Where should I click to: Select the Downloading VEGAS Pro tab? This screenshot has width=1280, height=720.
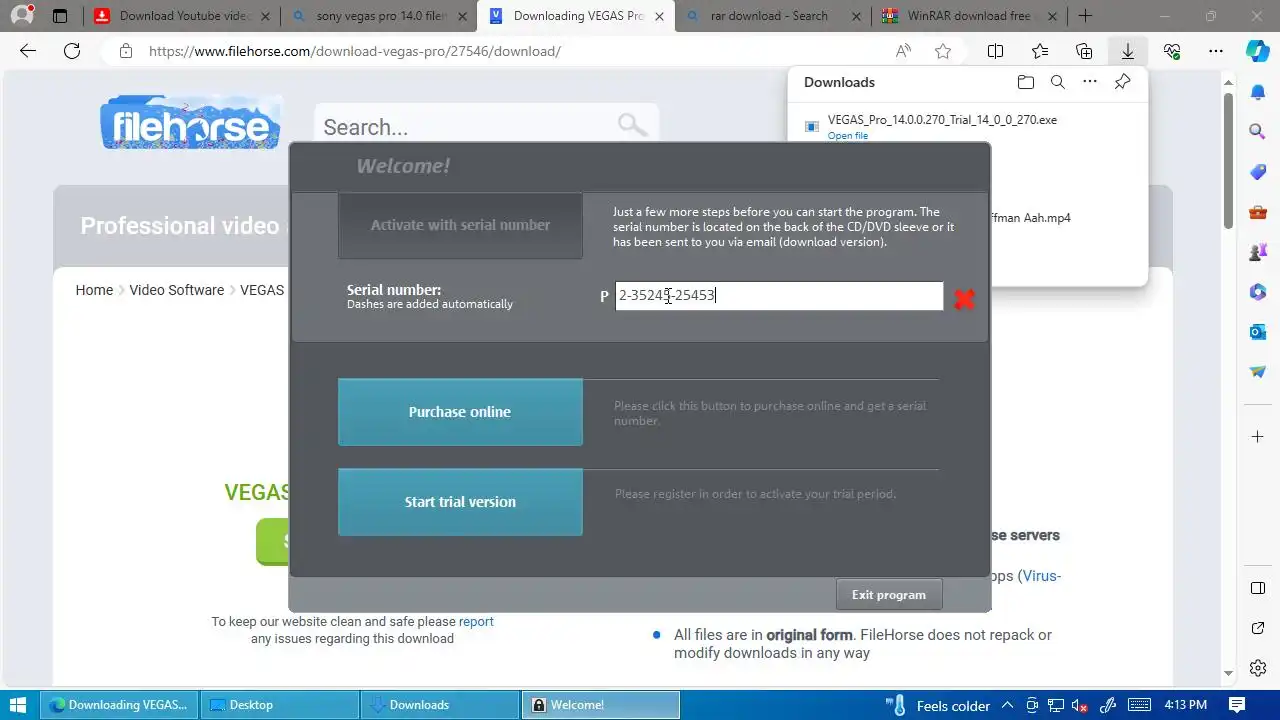point(576,16)
